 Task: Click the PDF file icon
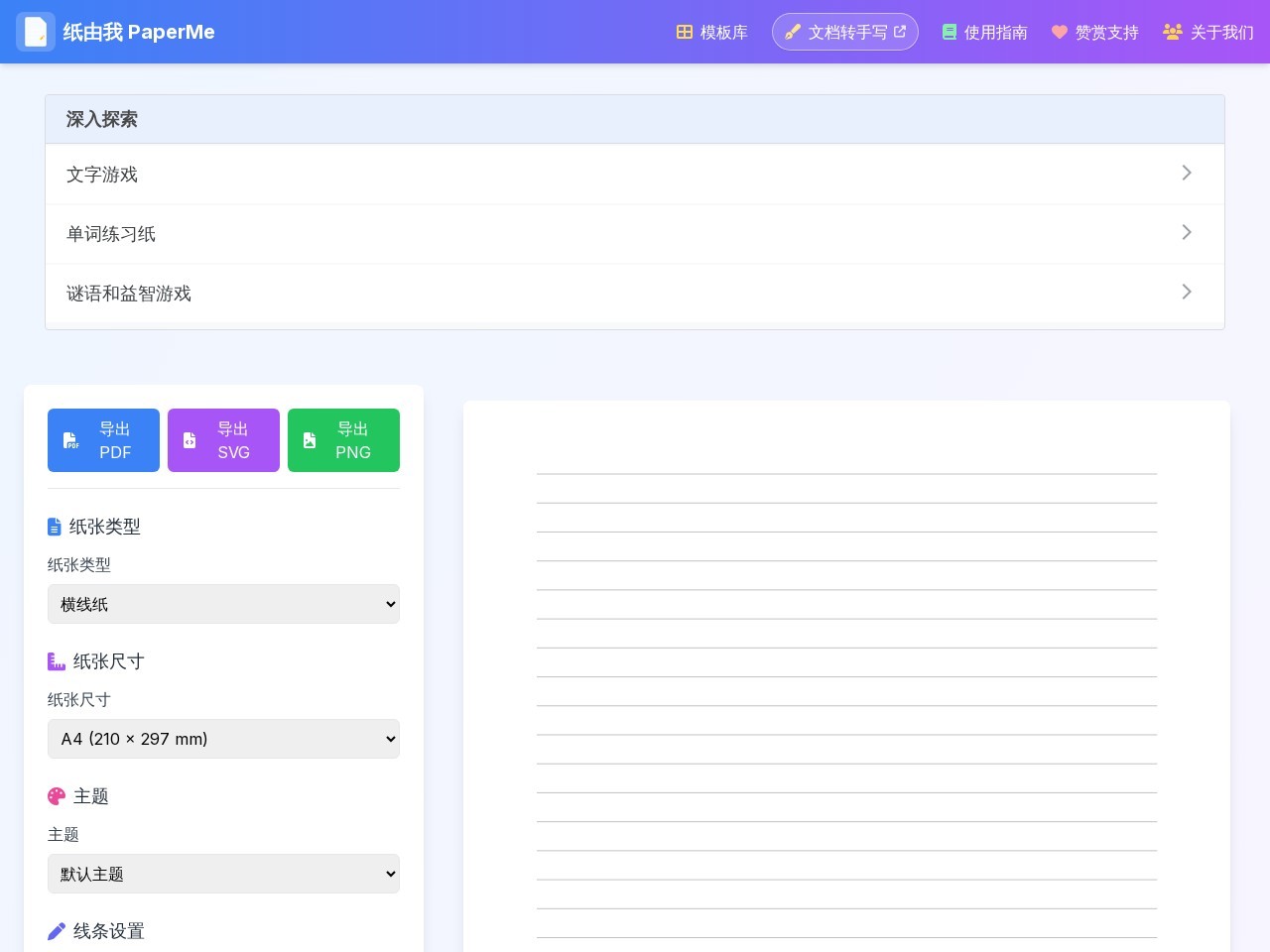70,440
